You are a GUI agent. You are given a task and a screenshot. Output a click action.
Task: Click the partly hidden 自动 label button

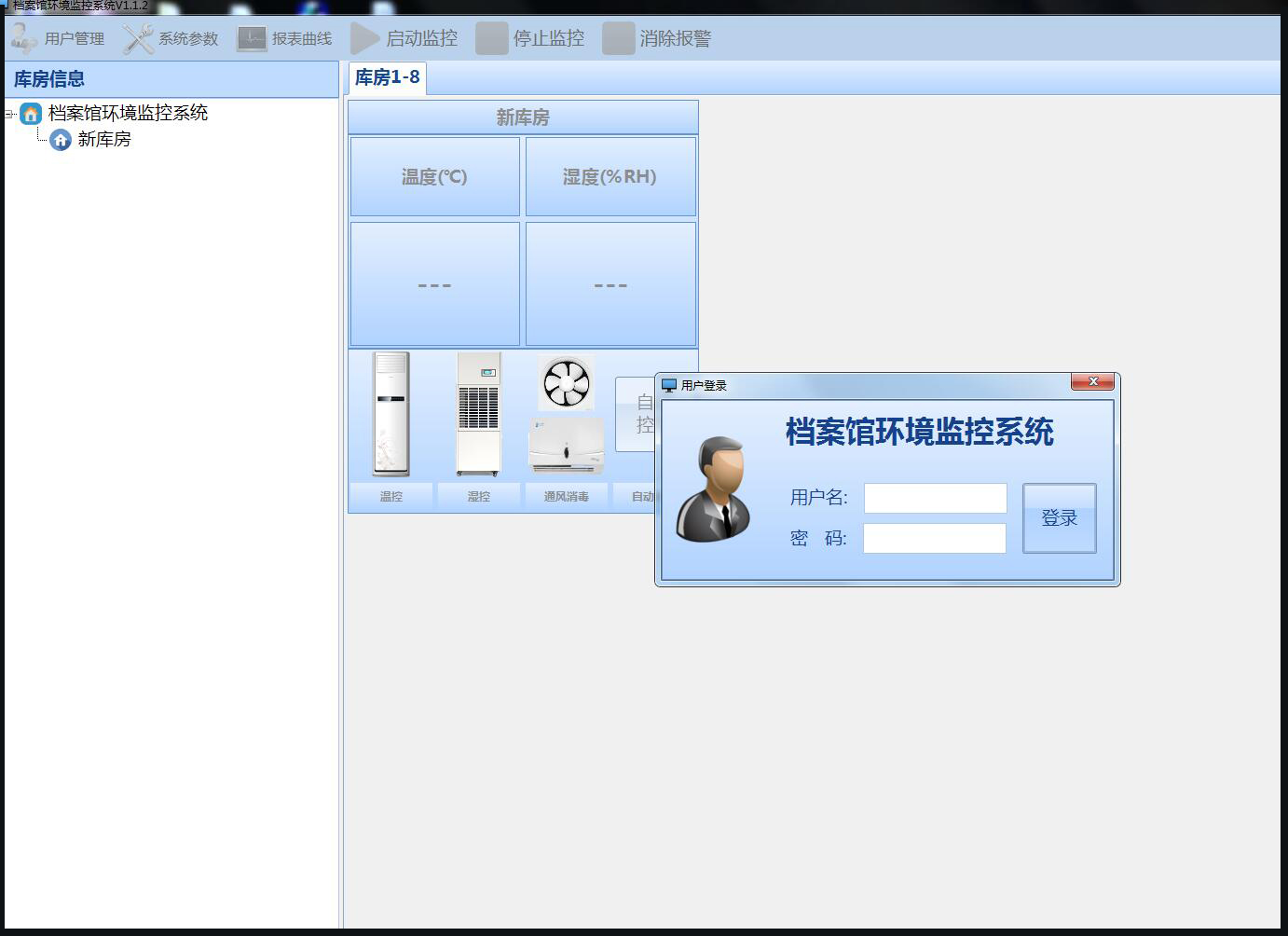tap(635, 497)
